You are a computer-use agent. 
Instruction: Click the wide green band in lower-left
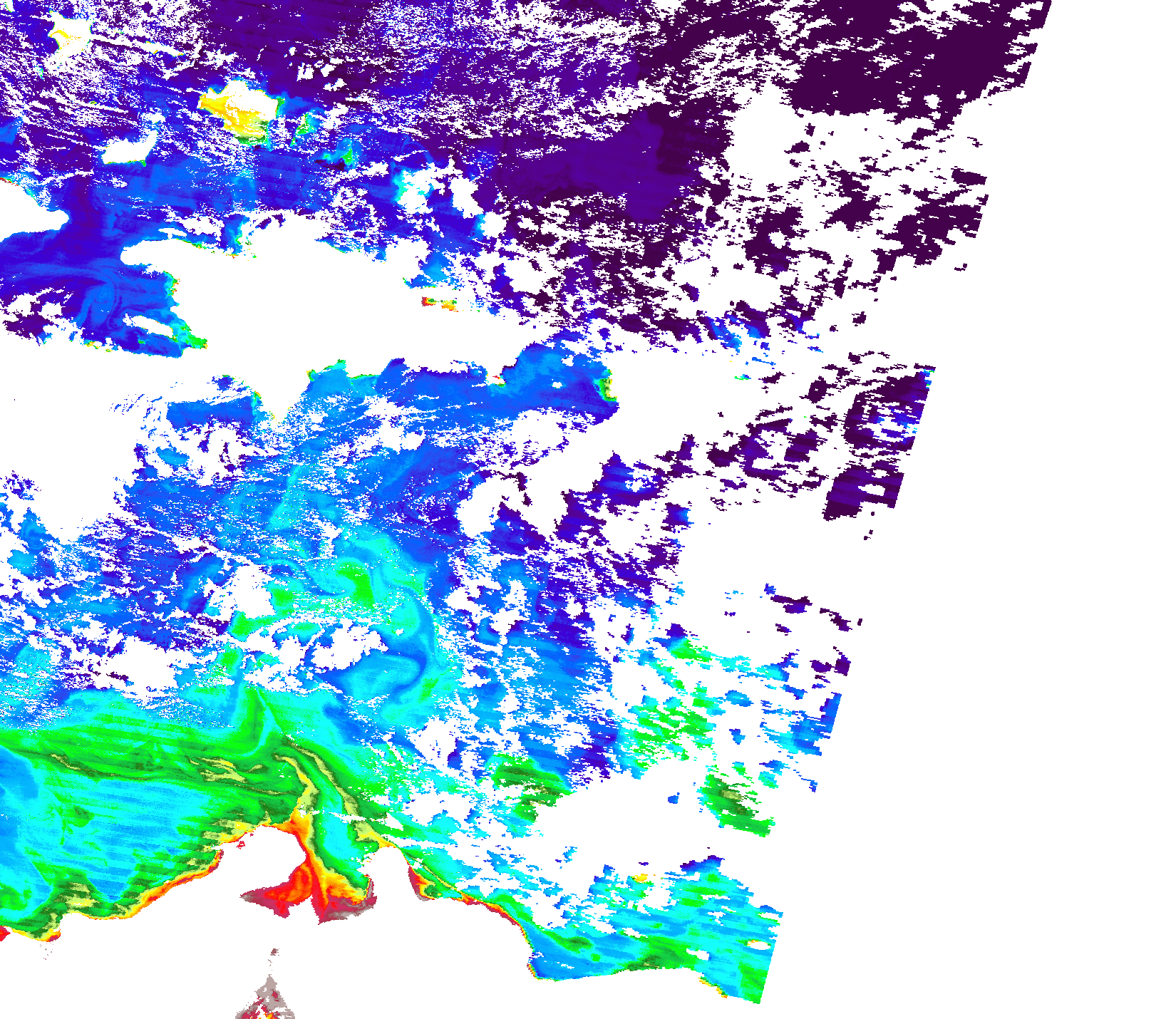point(143,748)
